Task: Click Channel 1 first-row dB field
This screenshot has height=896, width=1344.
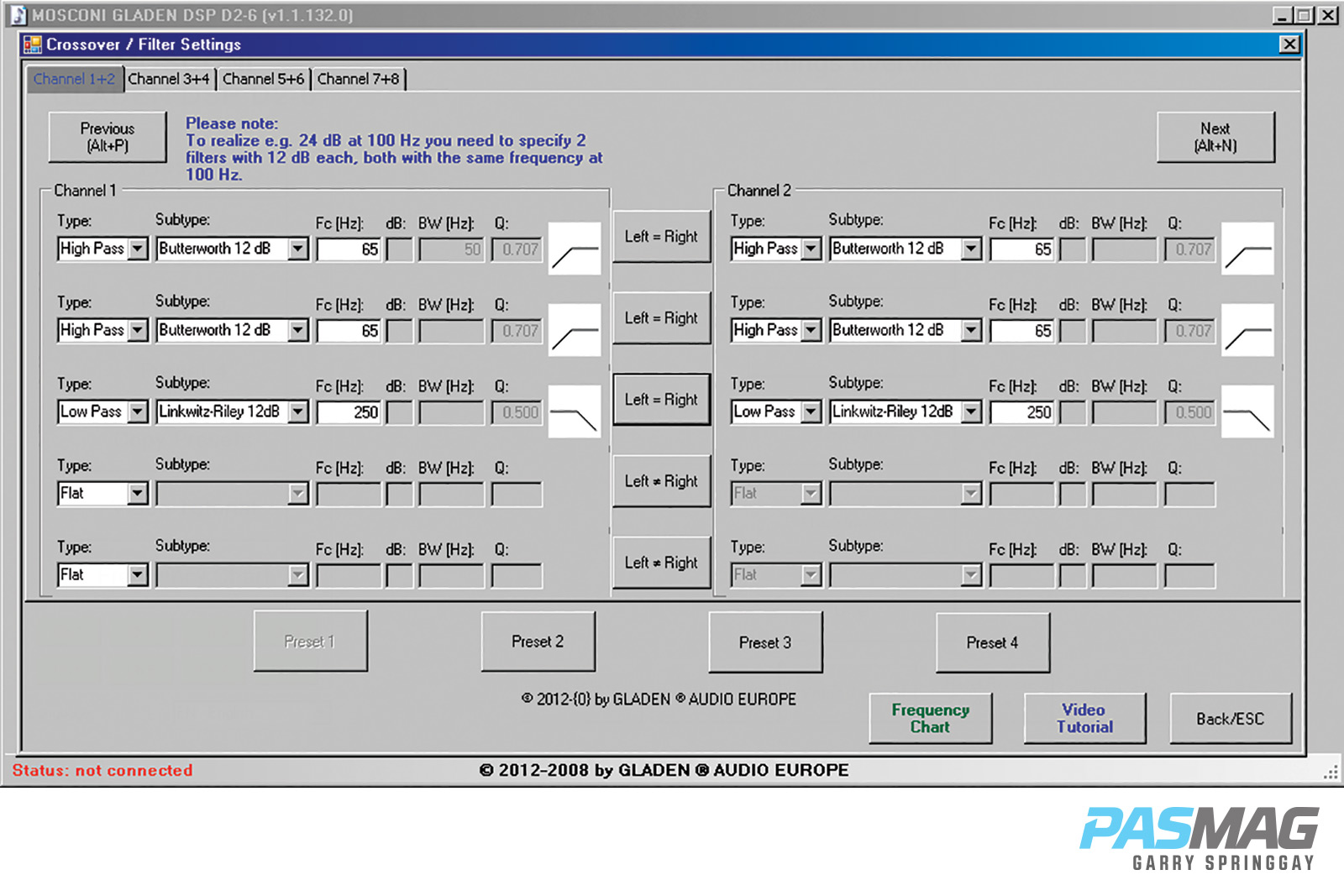Action: click(399, 249)
